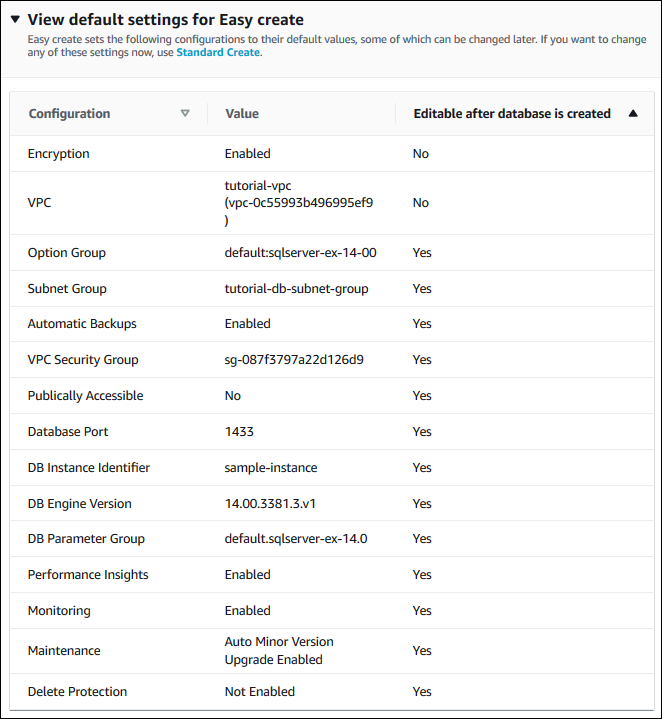Click the Database Port value 1433
Screen dimensions: 662x719
click(239, 432)
